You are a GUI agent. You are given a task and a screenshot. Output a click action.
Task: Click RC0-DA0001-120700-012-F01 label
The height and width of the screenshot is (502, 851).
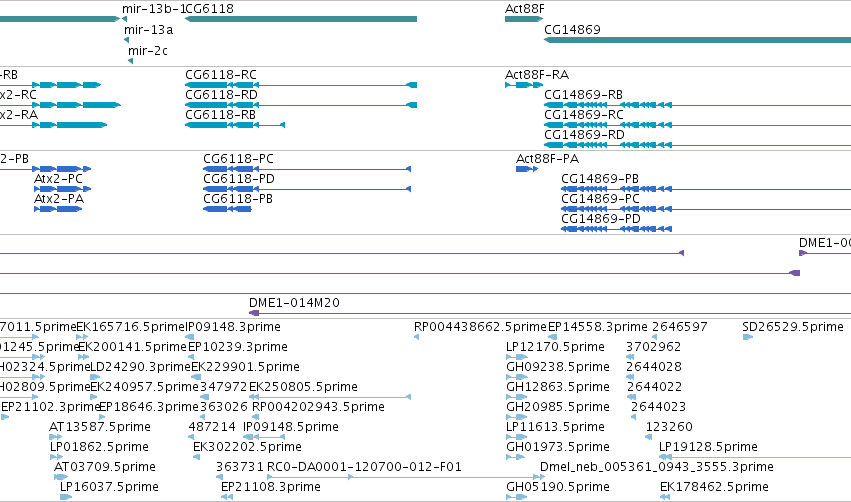[x=364, y=467]
